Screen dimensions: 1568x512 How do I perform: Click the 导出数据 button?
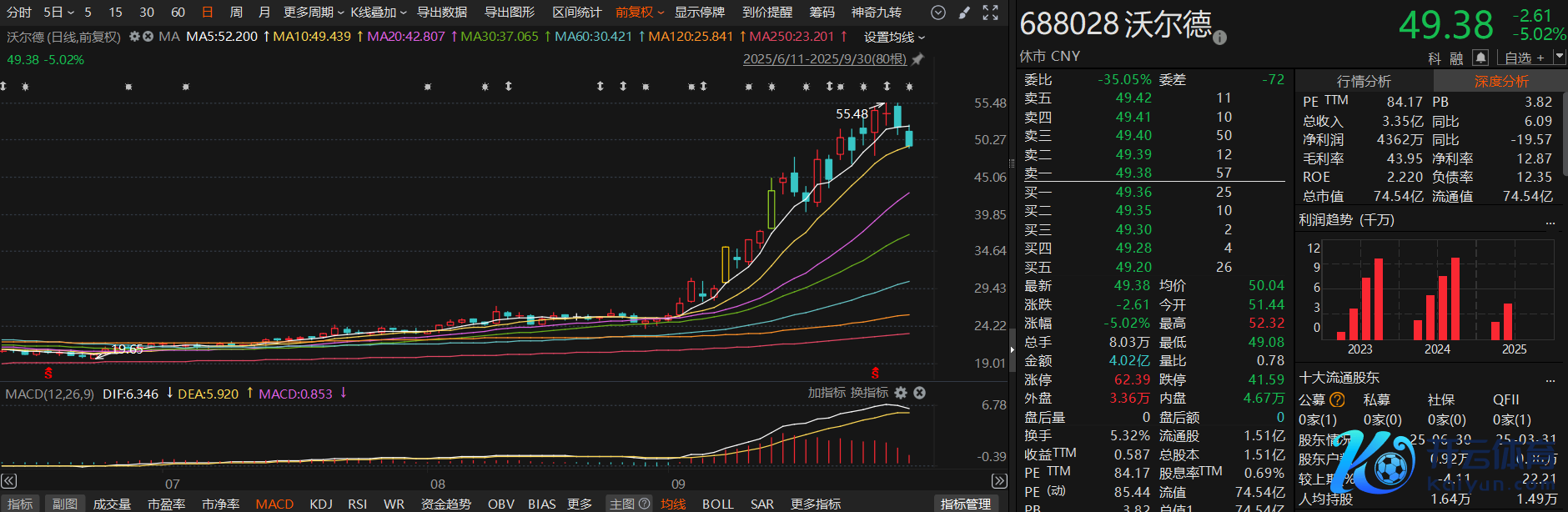click(x=442, y=13)
